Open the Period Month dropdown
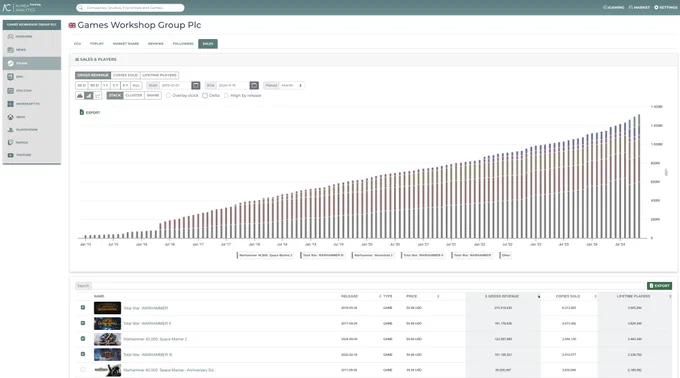This screenshot has height=378, width=680. [x=291, y=85]
